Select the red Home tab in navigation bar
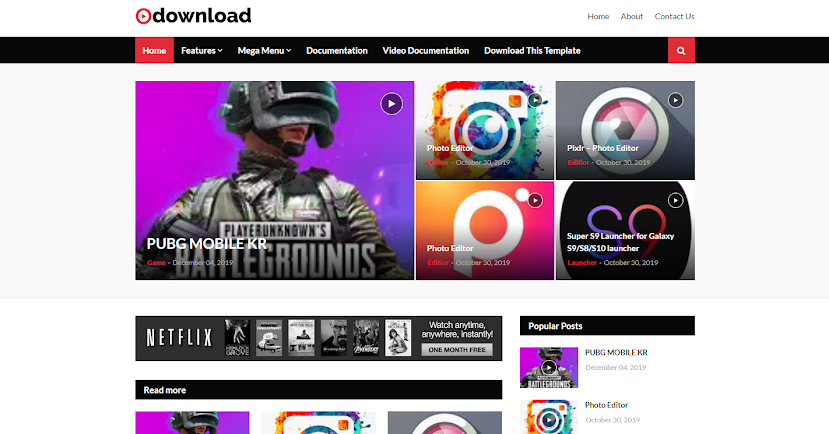This screenshot has height=434, width=829. [x=154, y=51]
